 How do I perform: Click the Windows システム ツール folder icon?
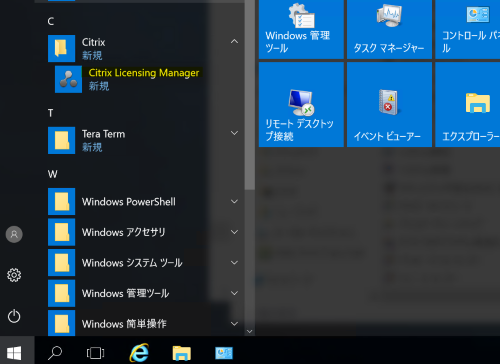[61, 263]
